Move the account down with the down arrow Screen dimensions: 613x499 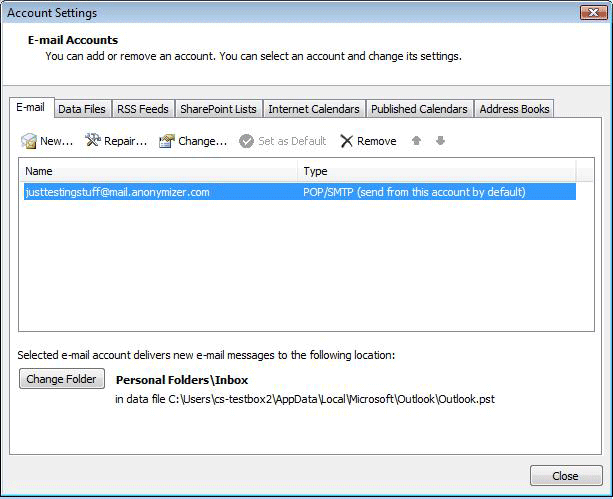pos(440,141)
